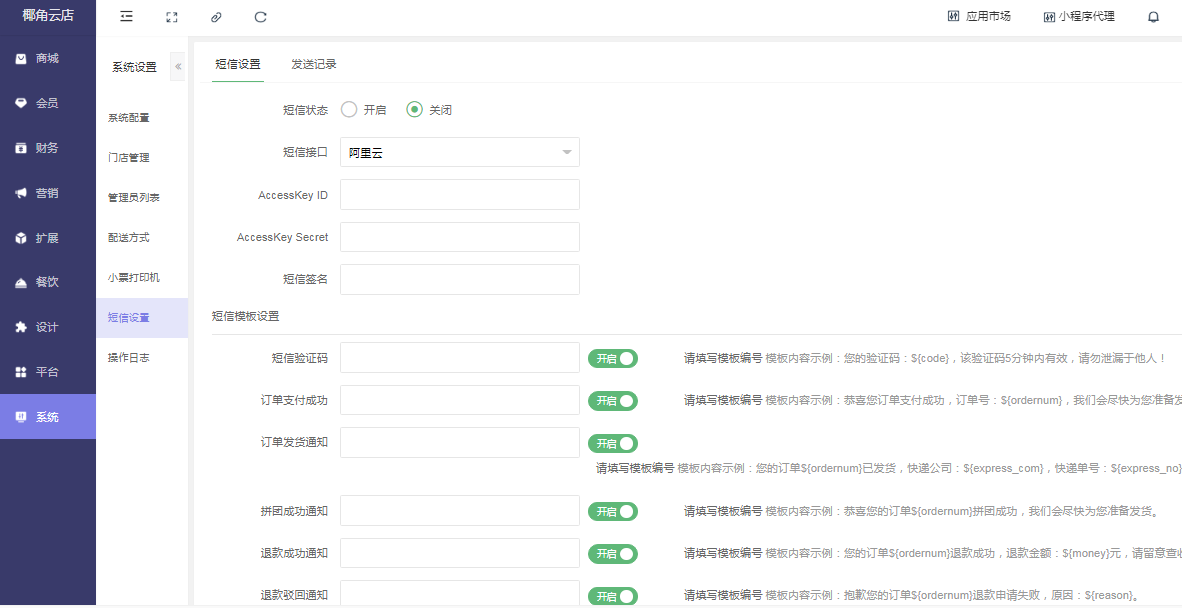The height and width of the screenshot is (608, 1182).
Task: Open 应用市场 from the top bar
Action: click(x=979, y=17)
